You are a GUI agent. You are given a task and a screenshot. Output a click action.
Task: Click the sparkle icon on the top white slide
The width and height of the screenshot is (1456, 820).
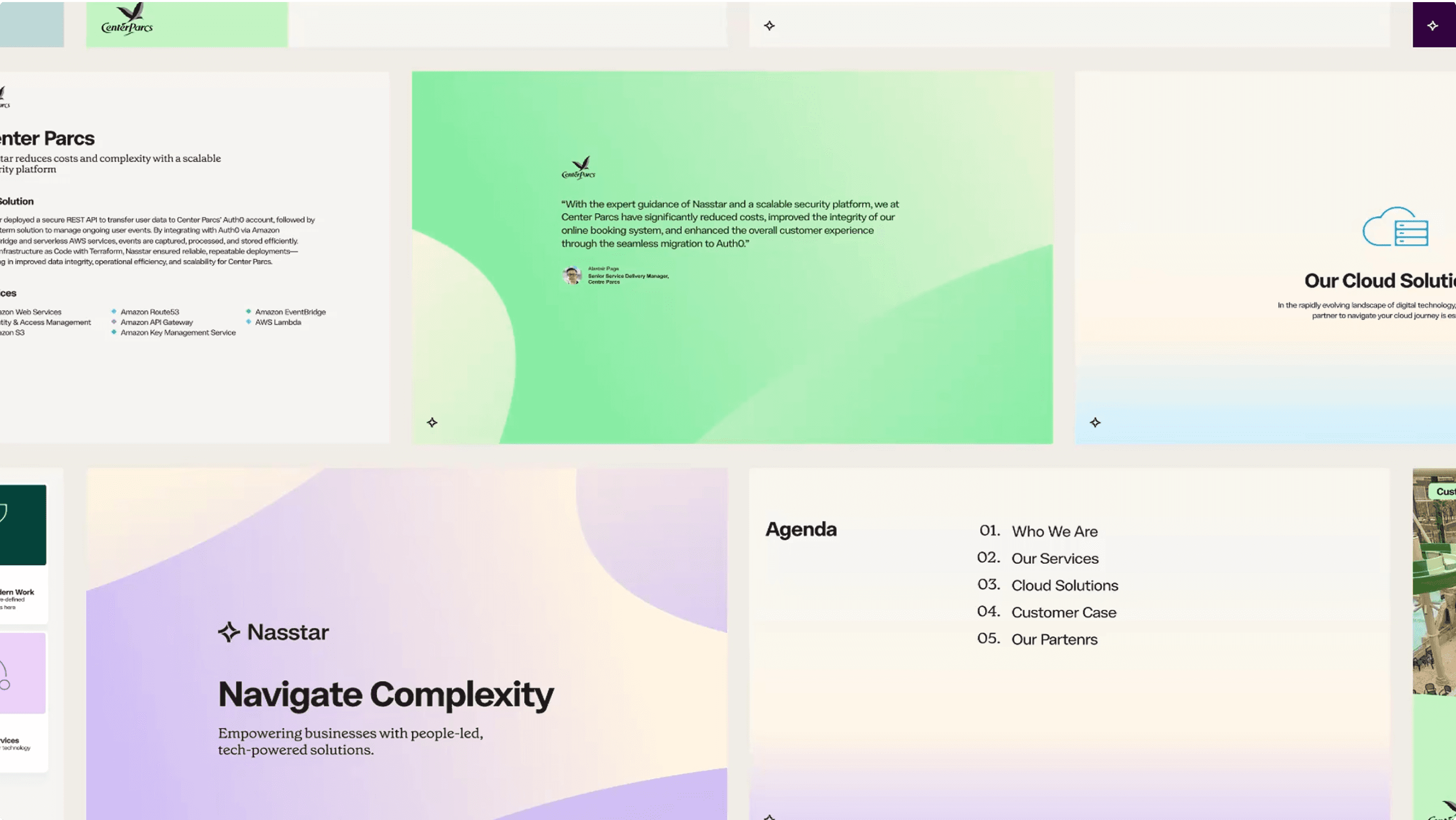click(x=769, y=25)
